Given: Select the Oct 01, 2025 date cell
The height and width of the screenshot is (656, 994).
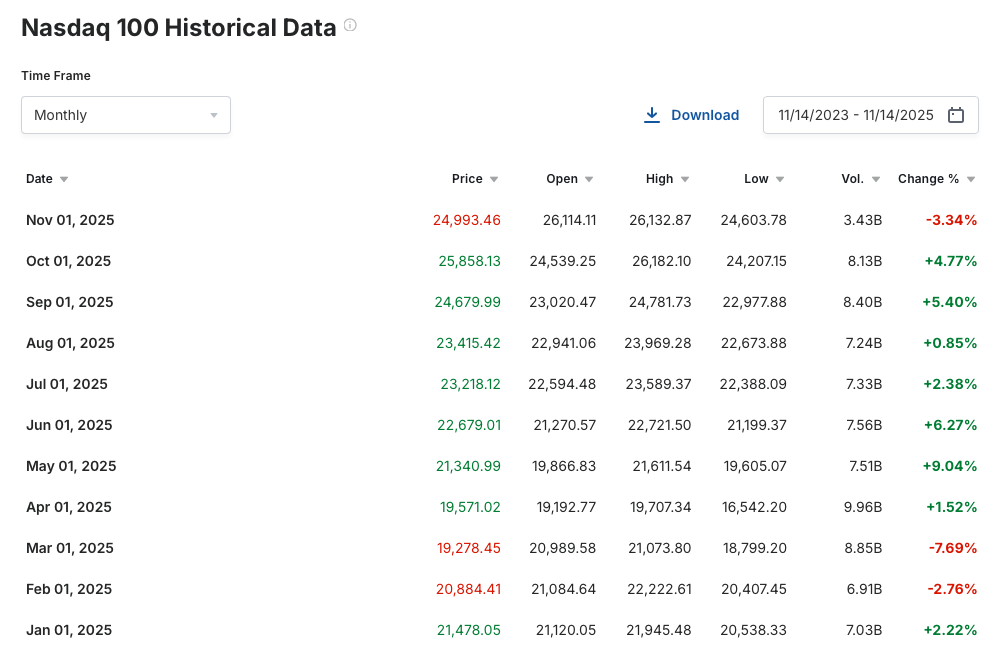Looking at the screenshot, I should (x=68, y=261).
